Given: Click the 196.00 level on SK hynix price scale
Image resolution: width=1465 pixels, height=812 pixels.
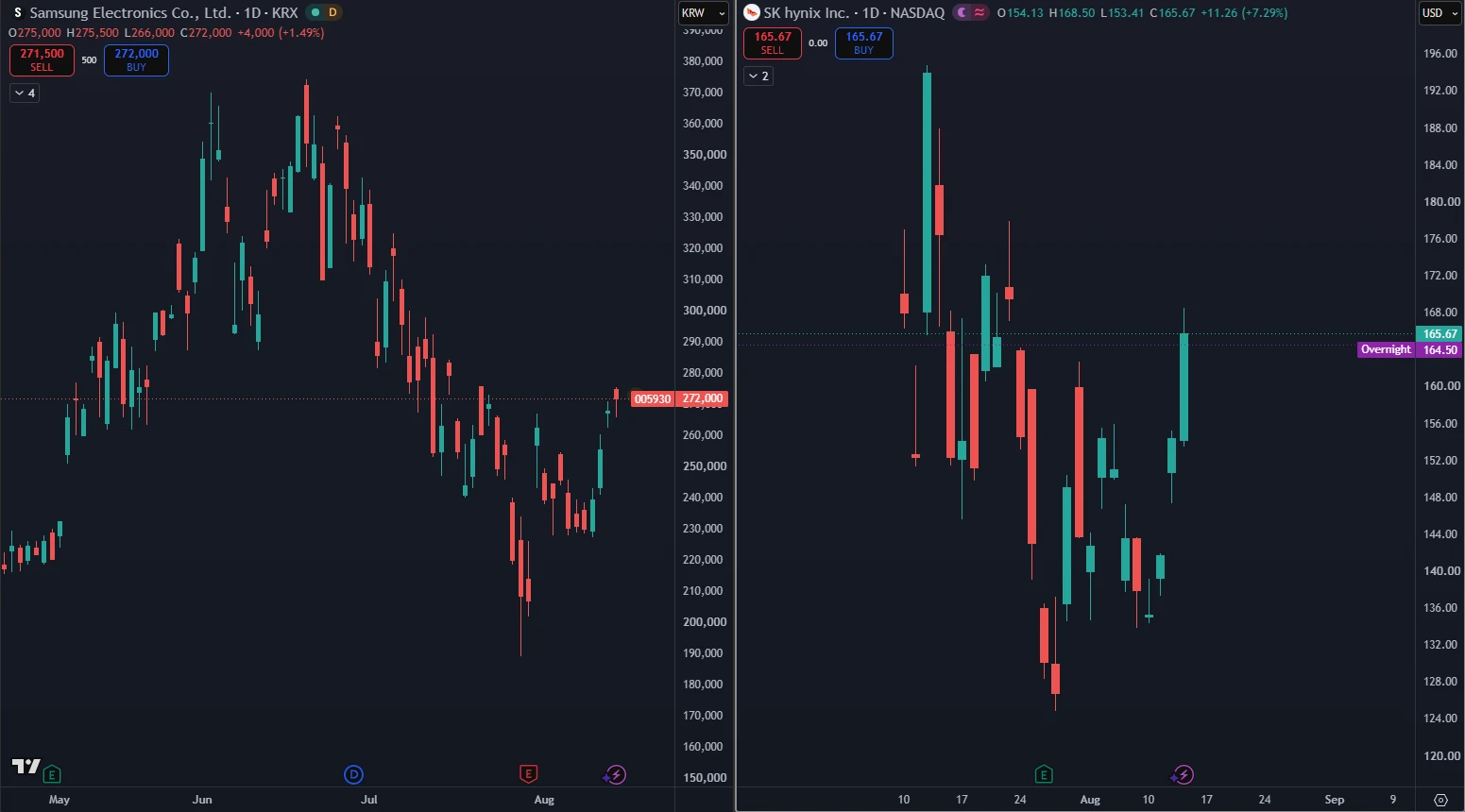Looking at the screenshot, I should pos(1441,54).
